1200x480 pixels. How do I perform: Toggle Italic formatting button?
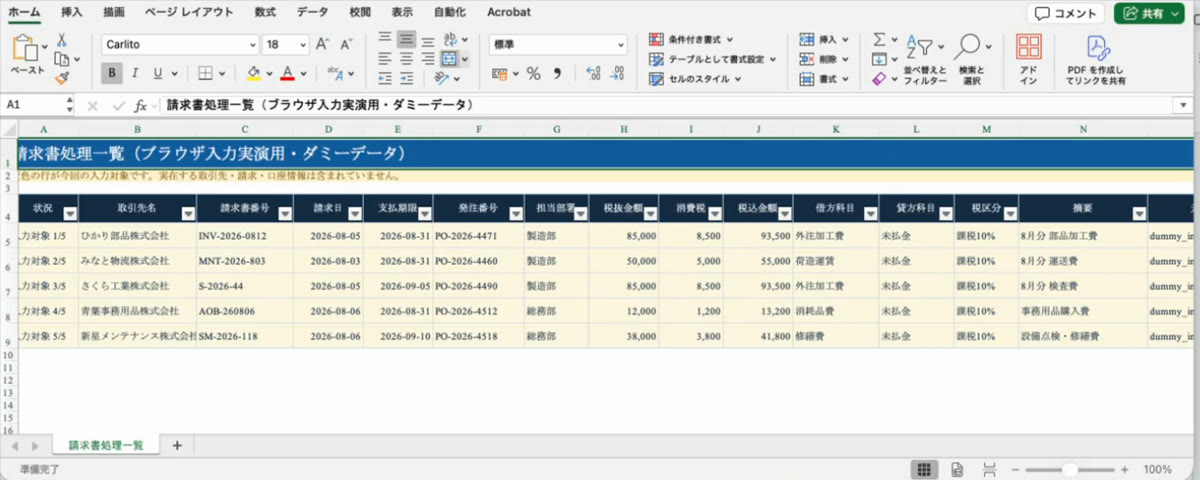135,73
